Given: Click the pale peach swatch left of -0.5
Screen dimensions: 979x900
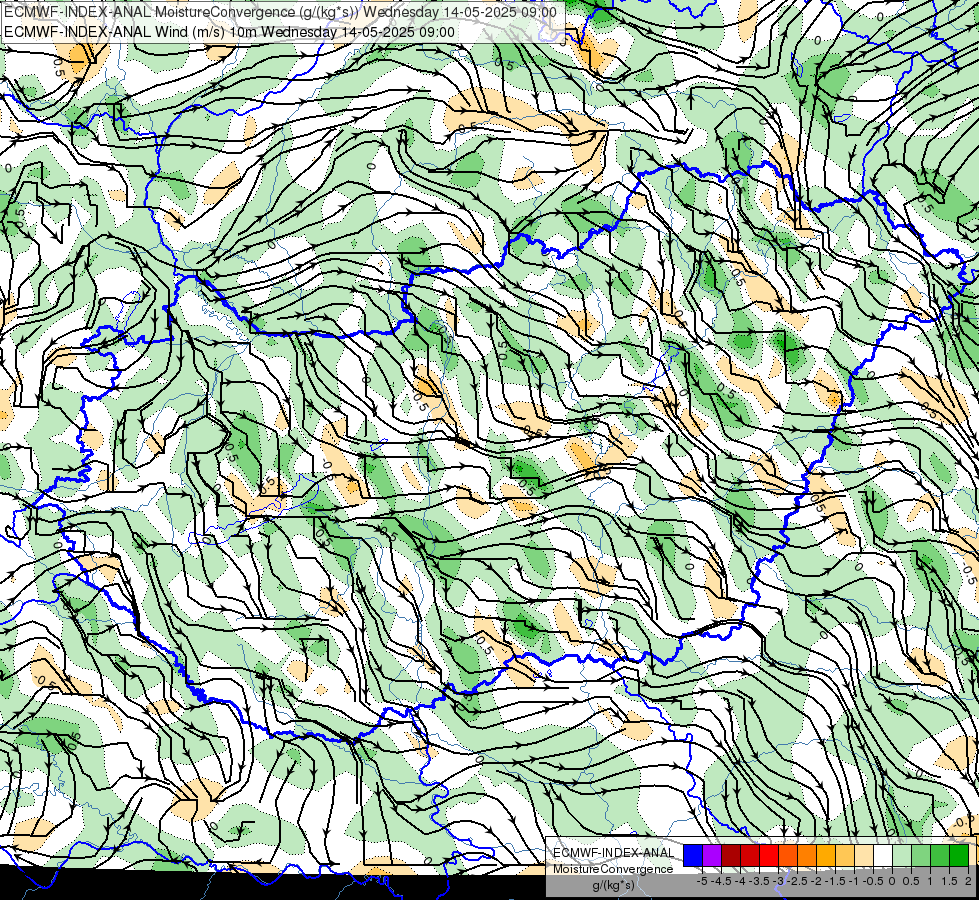Looking at the screenshot, I should [x=863, y=855].
